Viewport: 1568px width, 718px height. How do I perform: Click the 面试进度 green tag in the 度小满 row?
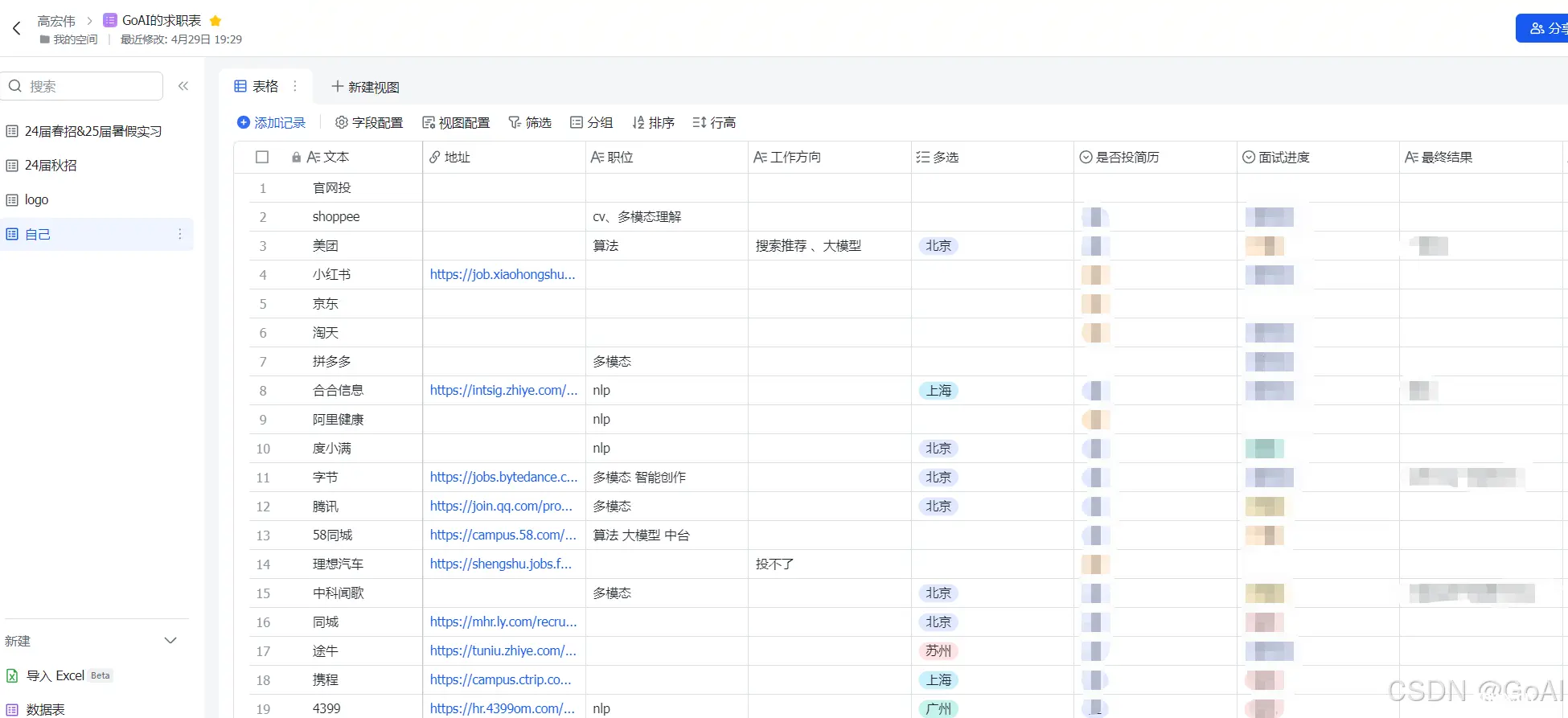(1265, 449)
